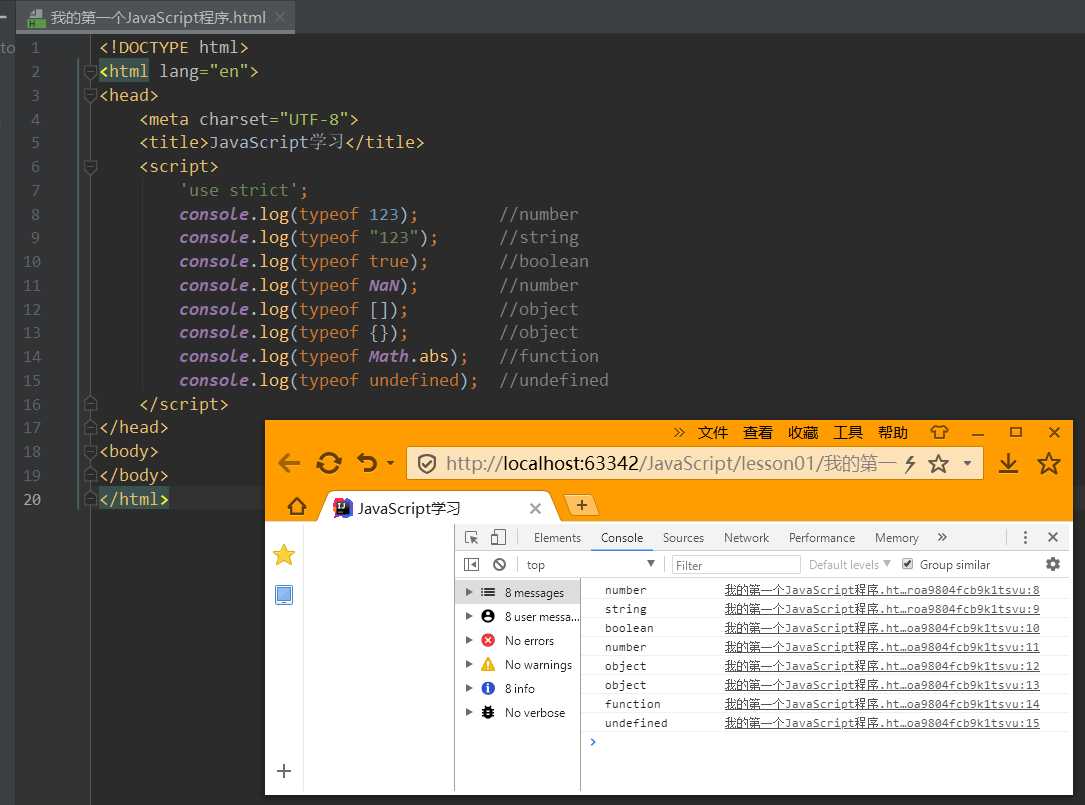Open the 帮助 menu in the browser

coord(893,433)
